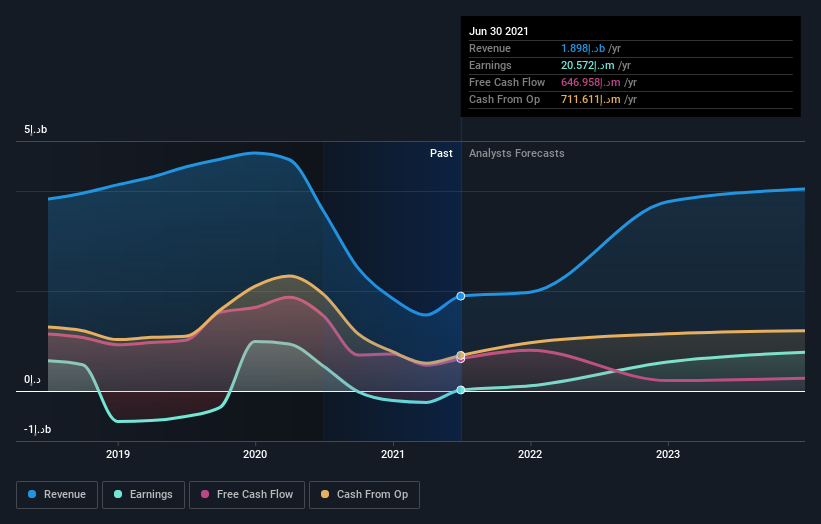Screen dimensions: 821x524
Task: Toggle the Revenue legend series
Action: coord(57,495)
